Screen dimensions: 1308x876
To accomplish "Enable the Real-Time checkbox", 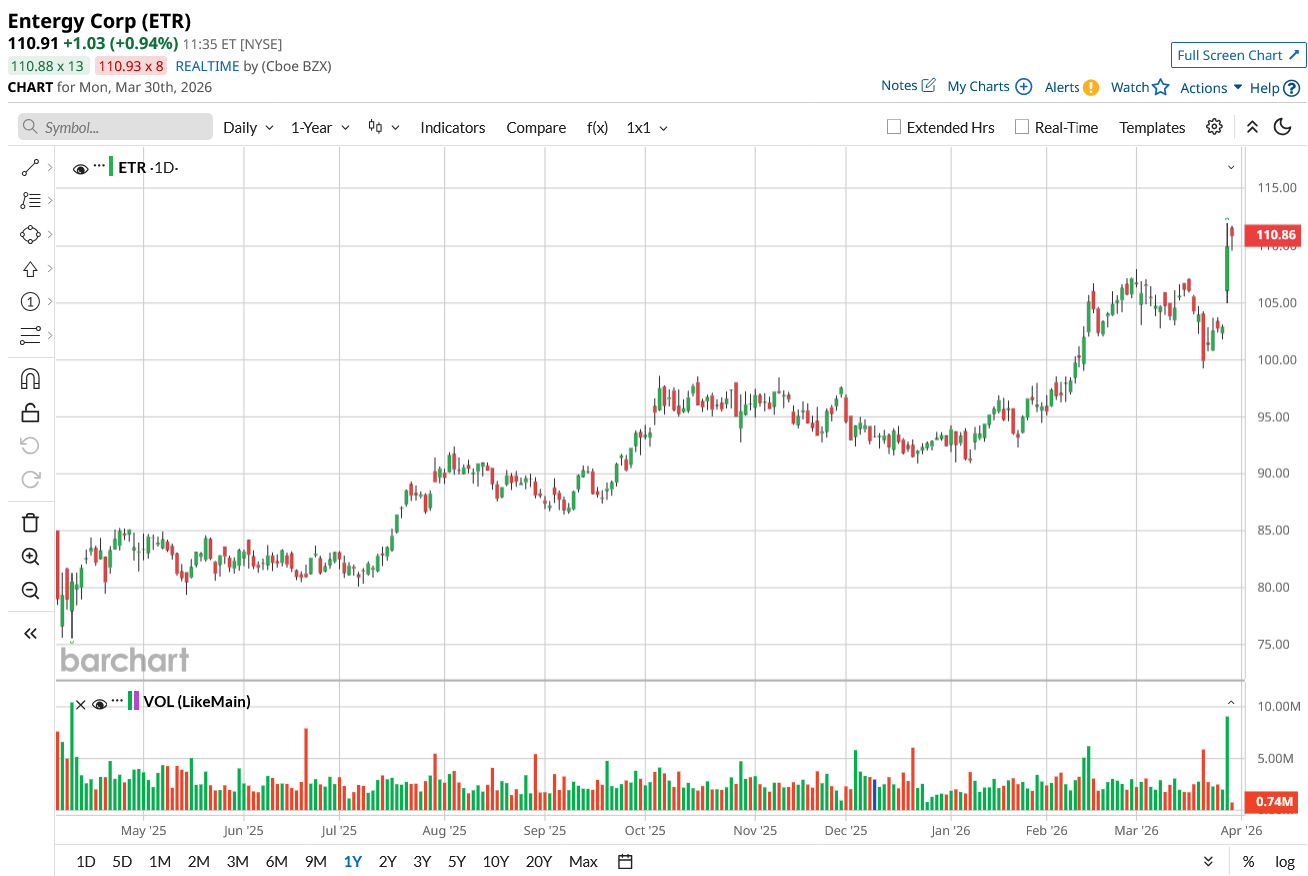I will pos(1021,127).
